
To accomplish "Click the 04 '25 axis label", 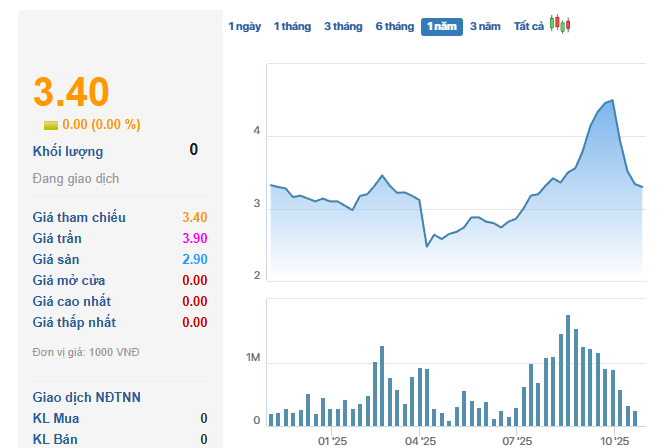I will tap(420, 440).
